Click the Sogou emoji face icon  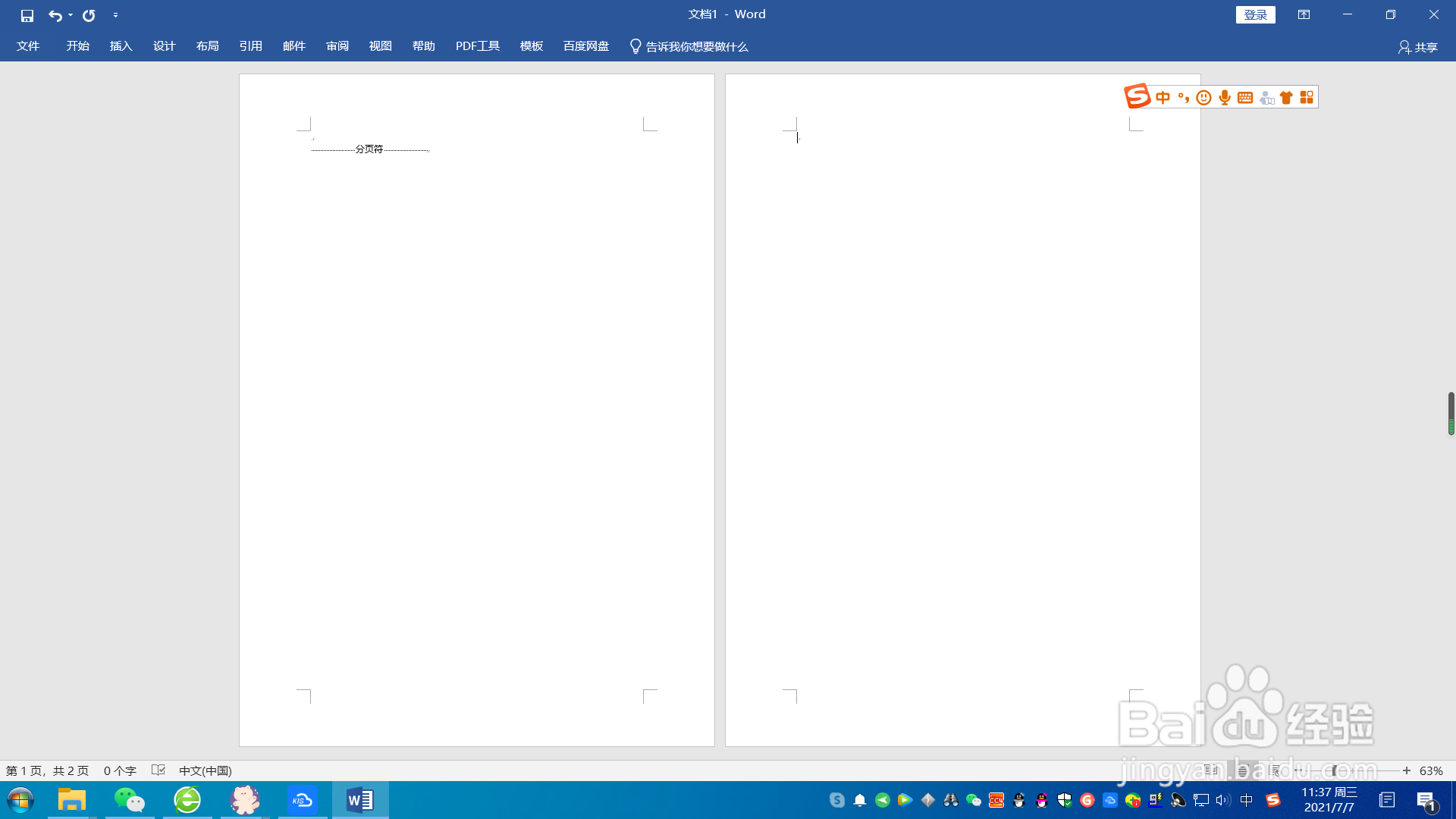point(1203,97)
